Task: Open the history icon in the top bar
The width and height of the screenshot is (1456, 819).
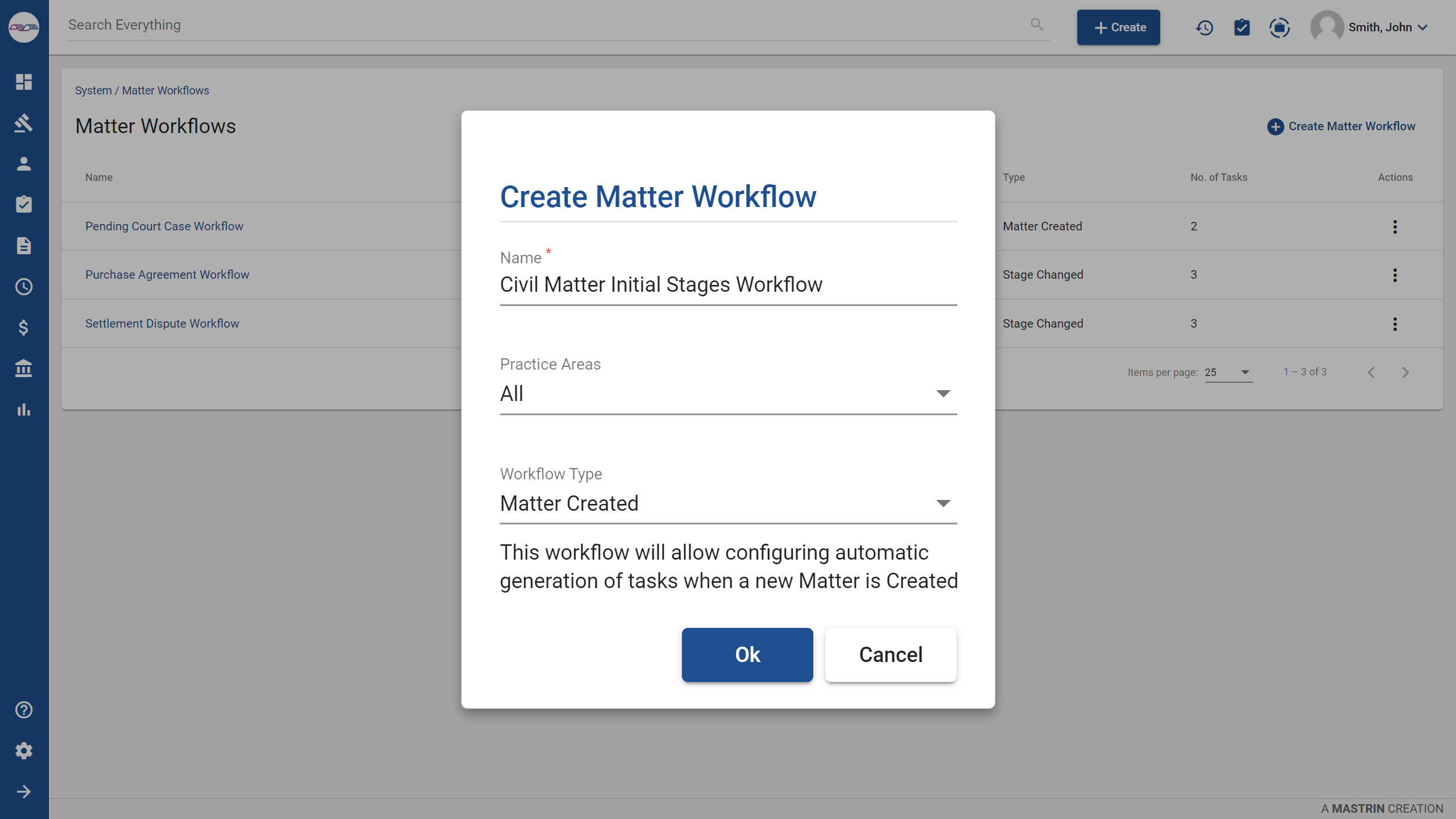Action: point(1204,27)
